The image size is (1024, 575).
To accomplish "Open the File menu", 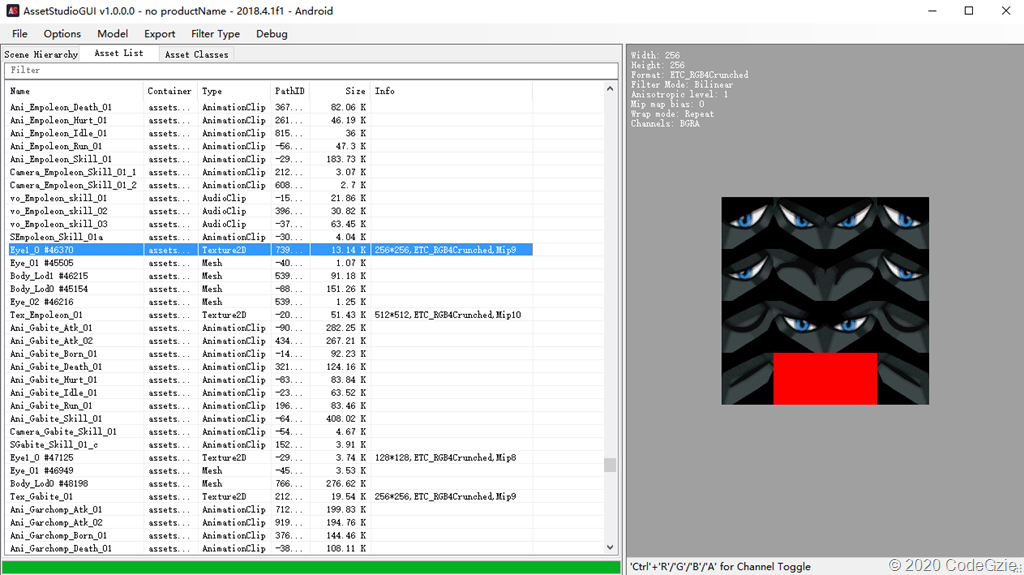I will coord(20,34).
